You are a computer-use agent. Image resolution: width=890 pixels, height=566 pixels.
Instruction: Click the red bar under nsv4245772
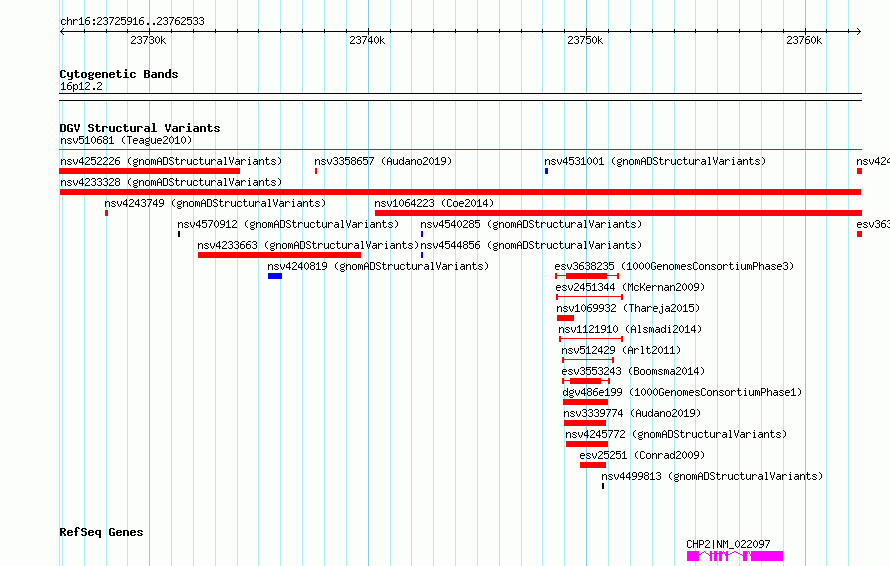587,444
